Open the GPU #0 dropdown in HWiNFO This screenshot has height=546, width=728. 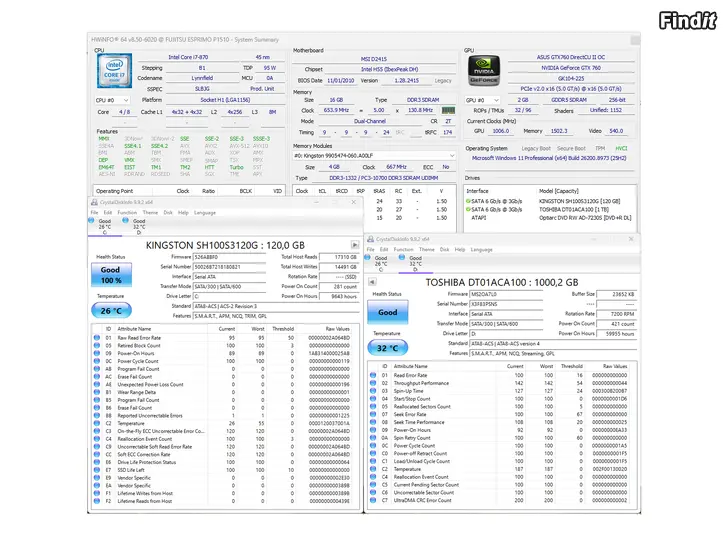tap(483, 100)
